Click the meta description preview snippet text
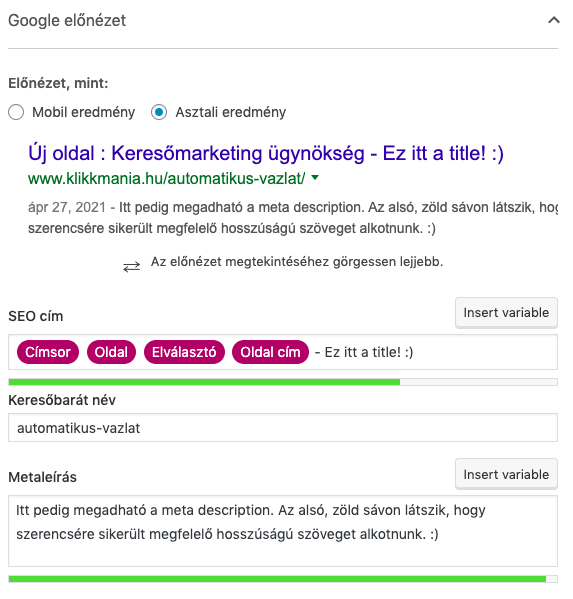The height and width of the screenshot is (599, 573). [x=293, y=218]
